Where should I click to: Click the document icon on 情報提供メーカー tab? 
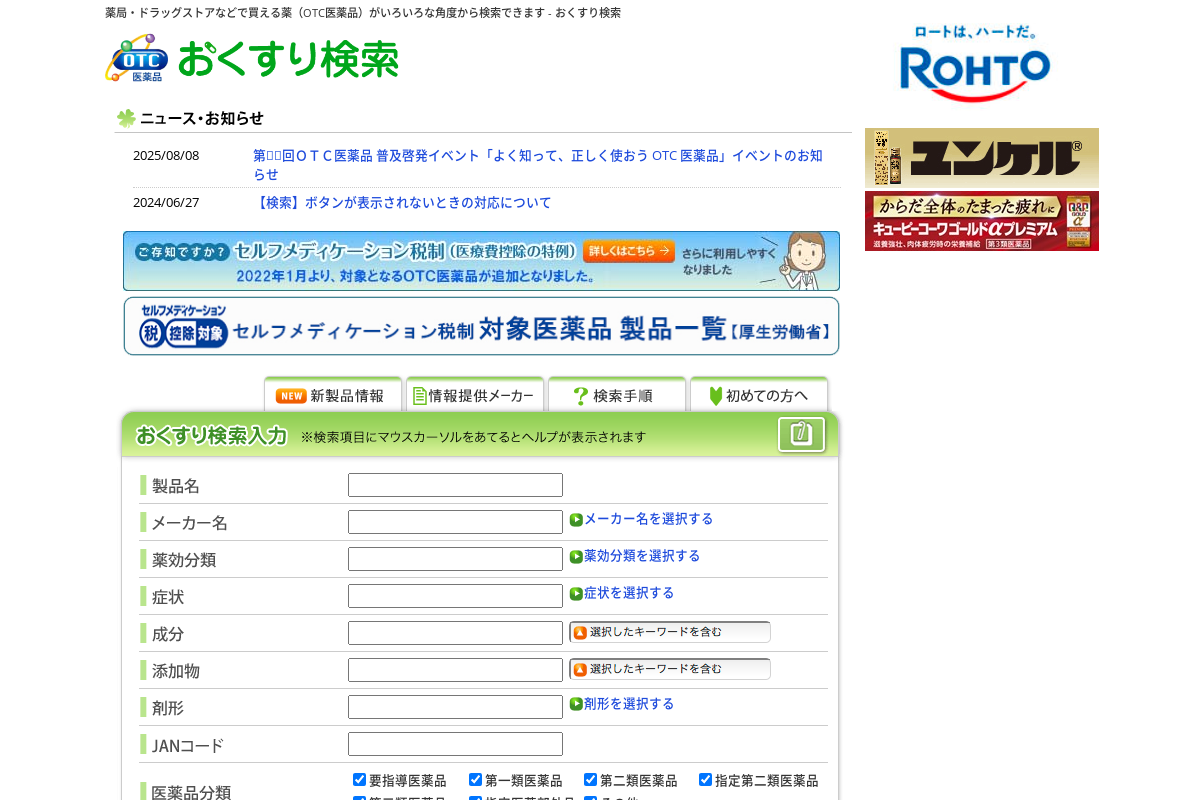[x=420, y=396]
